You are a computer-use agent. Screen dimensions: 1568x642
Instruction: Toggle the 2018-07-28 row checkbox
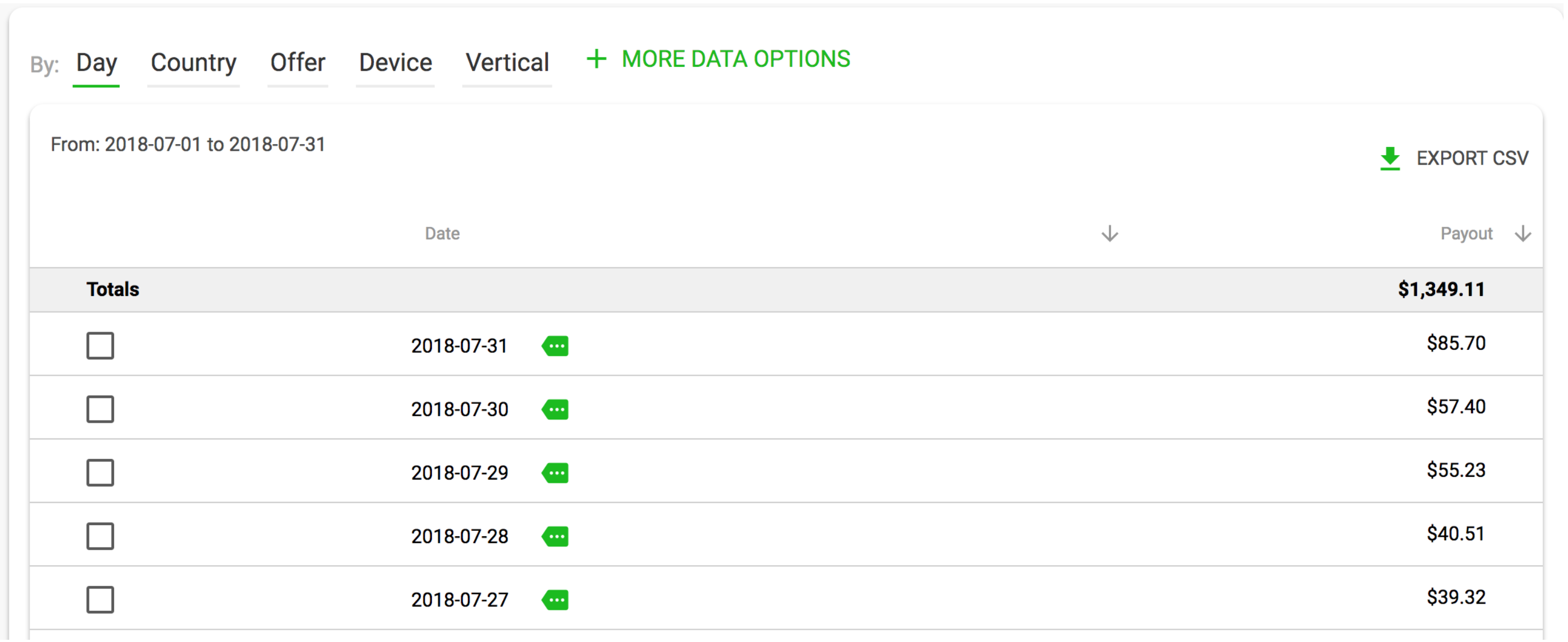pos(100,536)
